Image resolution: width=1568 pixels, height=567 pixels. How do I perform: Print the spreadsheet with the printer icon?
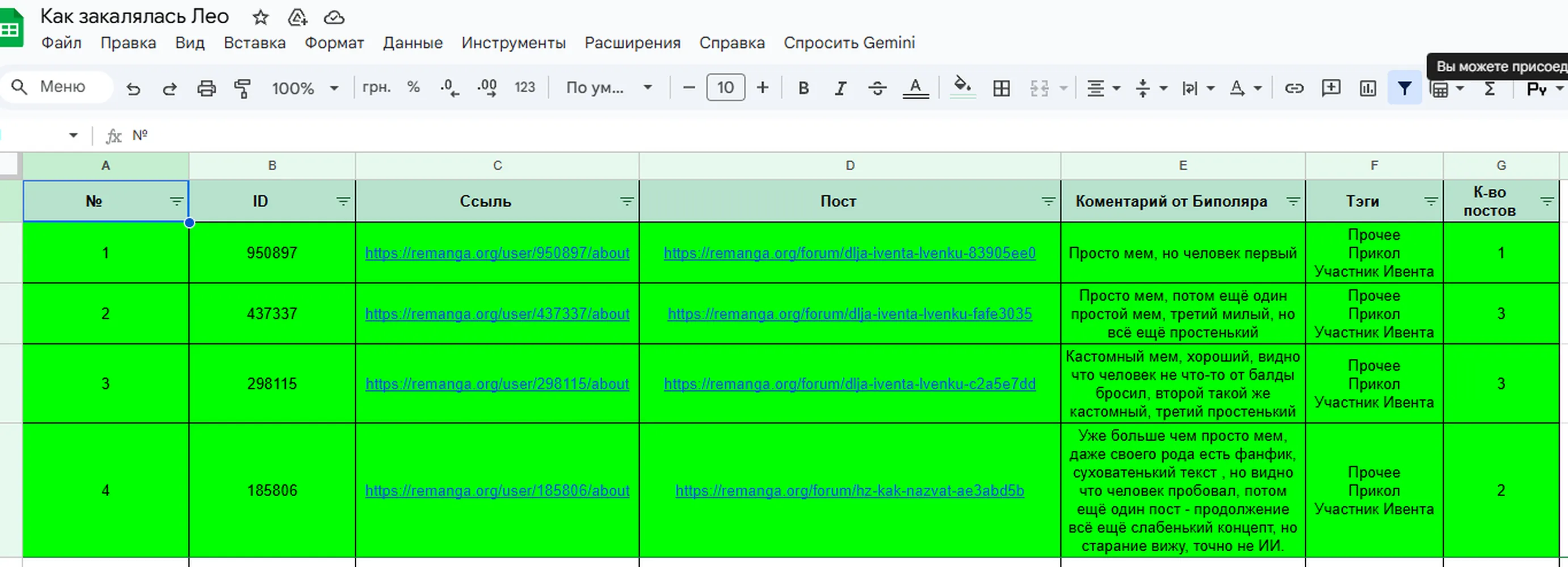207,89
